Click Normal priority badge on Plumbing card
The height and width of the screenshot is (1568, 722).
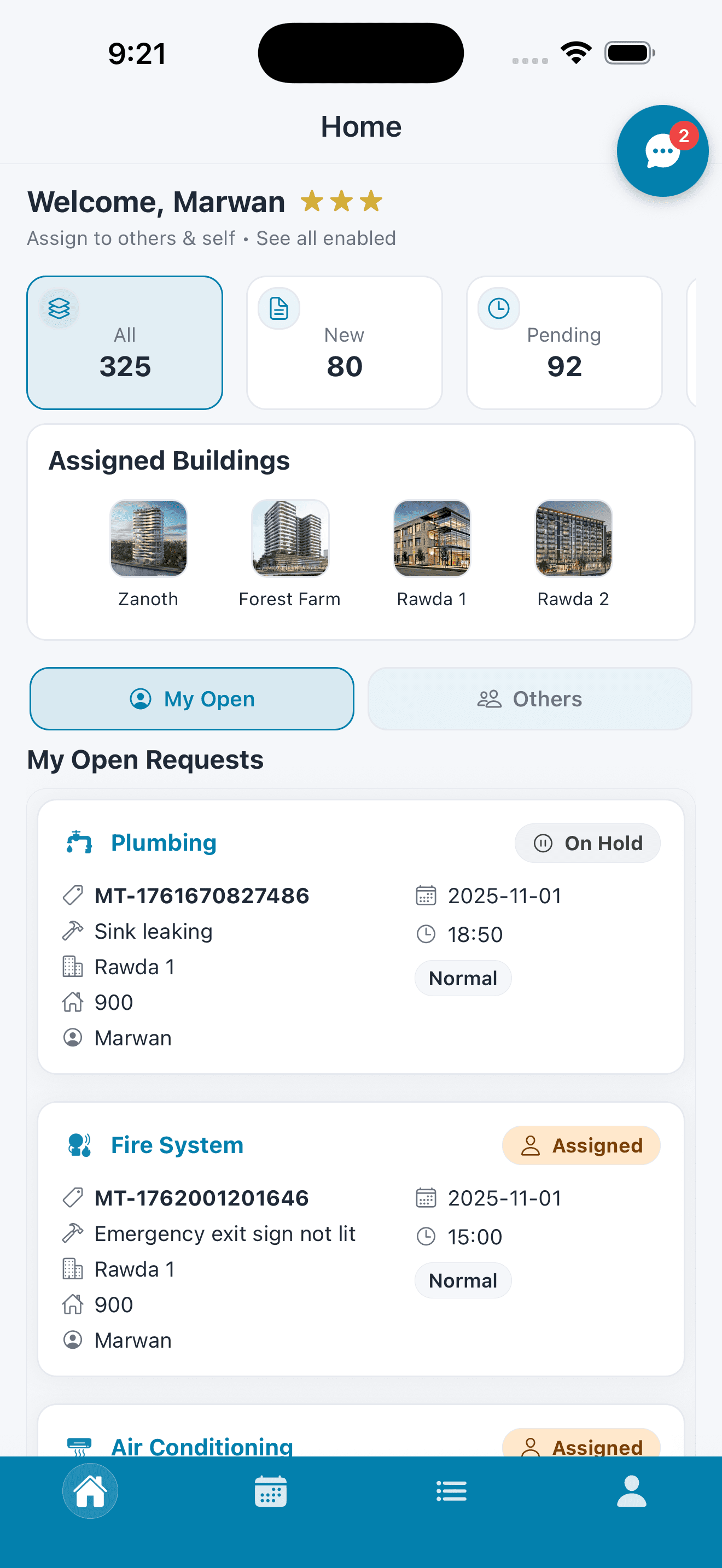click(x=463, y=978)
